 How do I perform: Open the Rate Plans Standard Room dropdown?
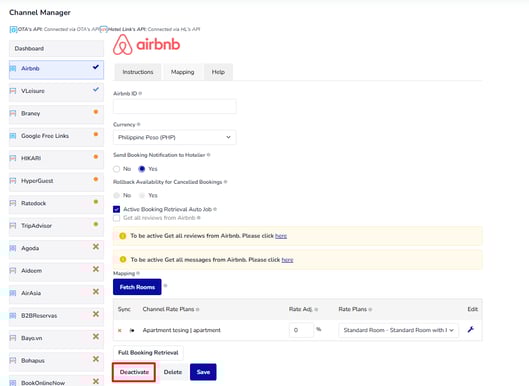[x=398, y=330]
